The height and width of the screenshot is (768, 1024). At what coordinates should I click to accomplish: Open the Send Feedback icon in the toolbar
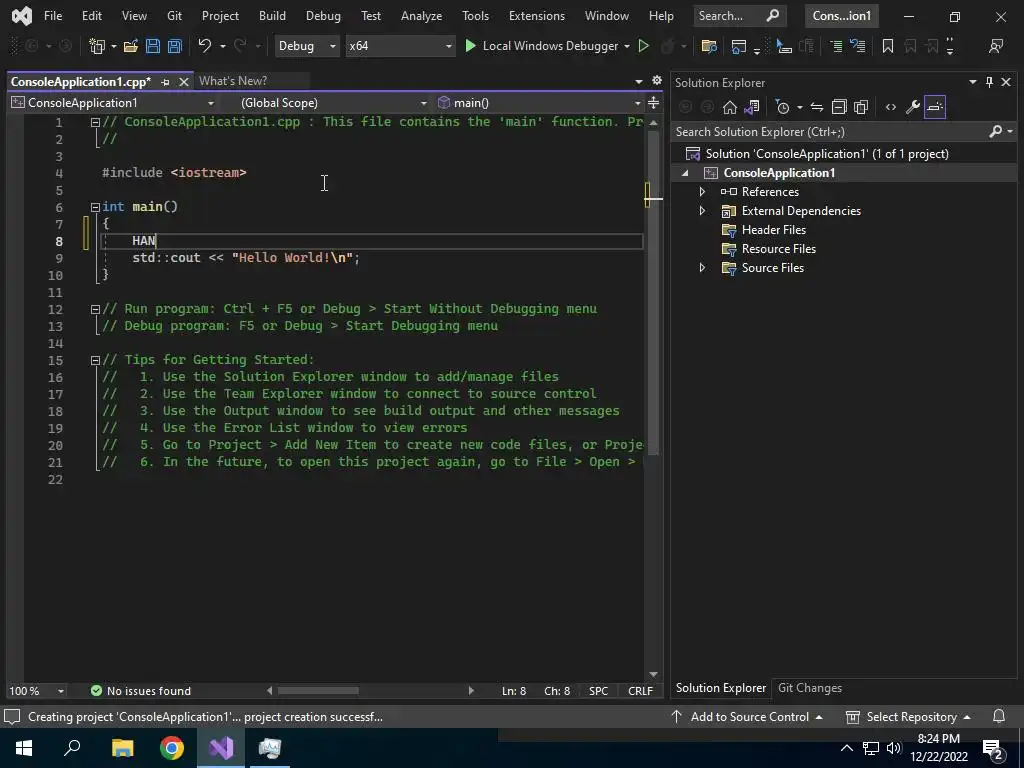click(x=996, y=46)
